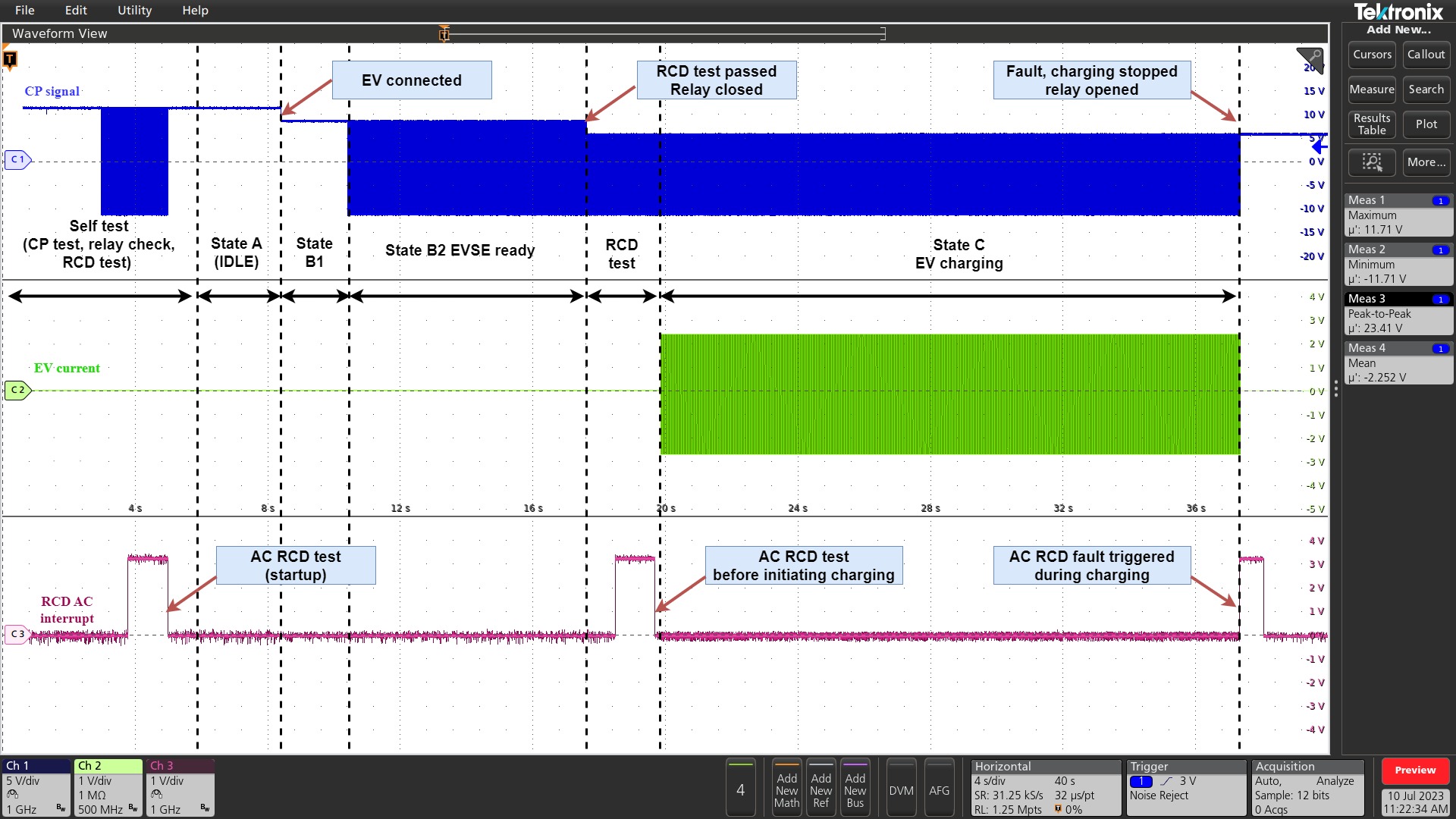Click the orange trigger position marker T

point(10,59)
